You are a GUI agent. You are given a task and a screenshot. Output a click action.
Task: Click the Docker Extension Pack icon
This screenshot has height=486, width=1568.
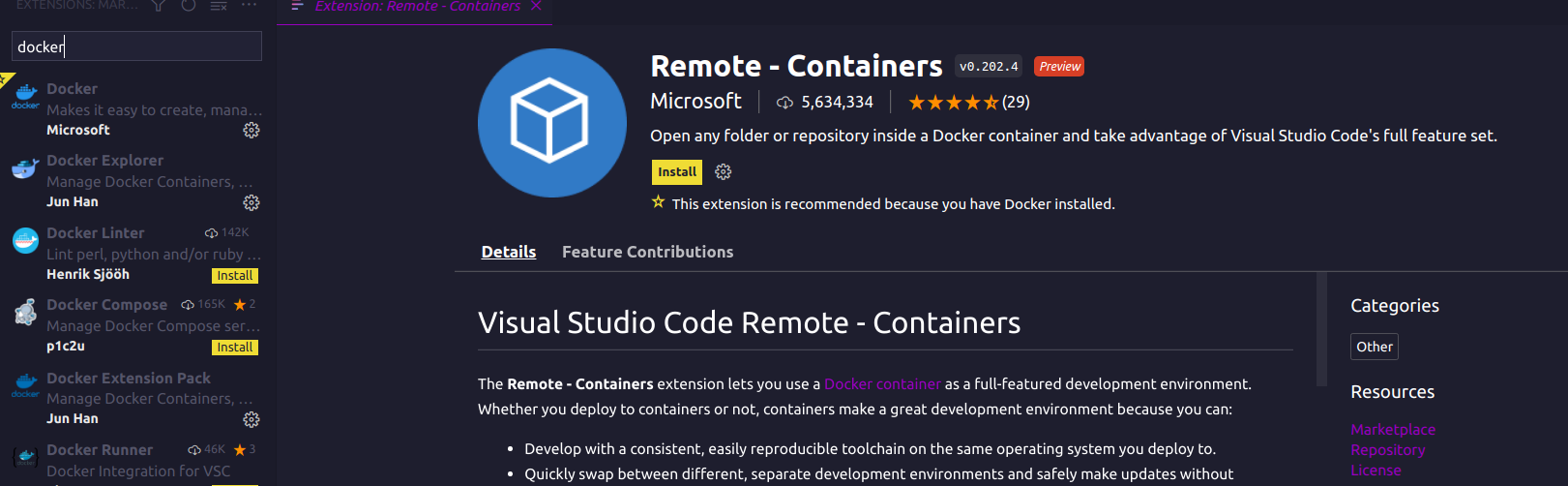(x=25, y=385)
